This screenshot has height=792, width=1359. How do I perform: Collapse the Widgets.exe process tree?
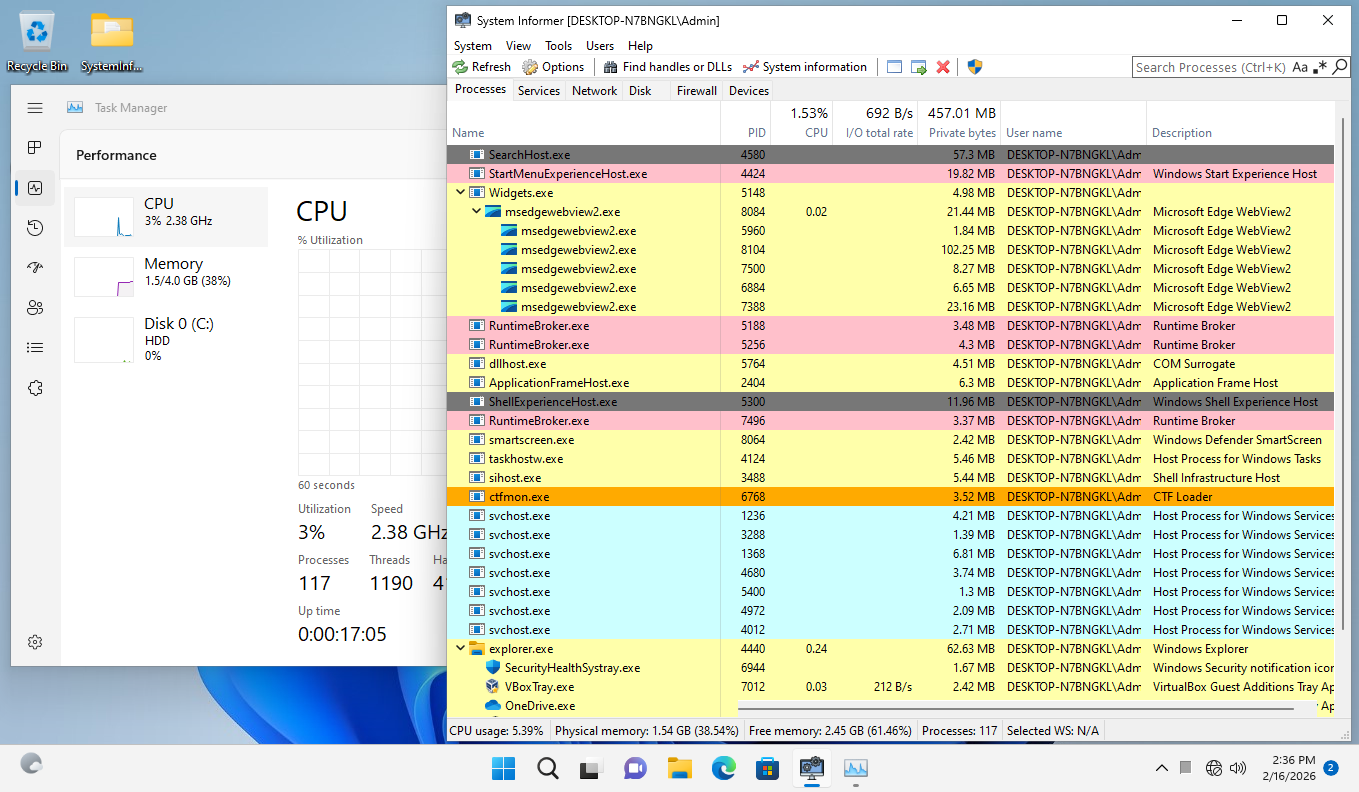460,193
